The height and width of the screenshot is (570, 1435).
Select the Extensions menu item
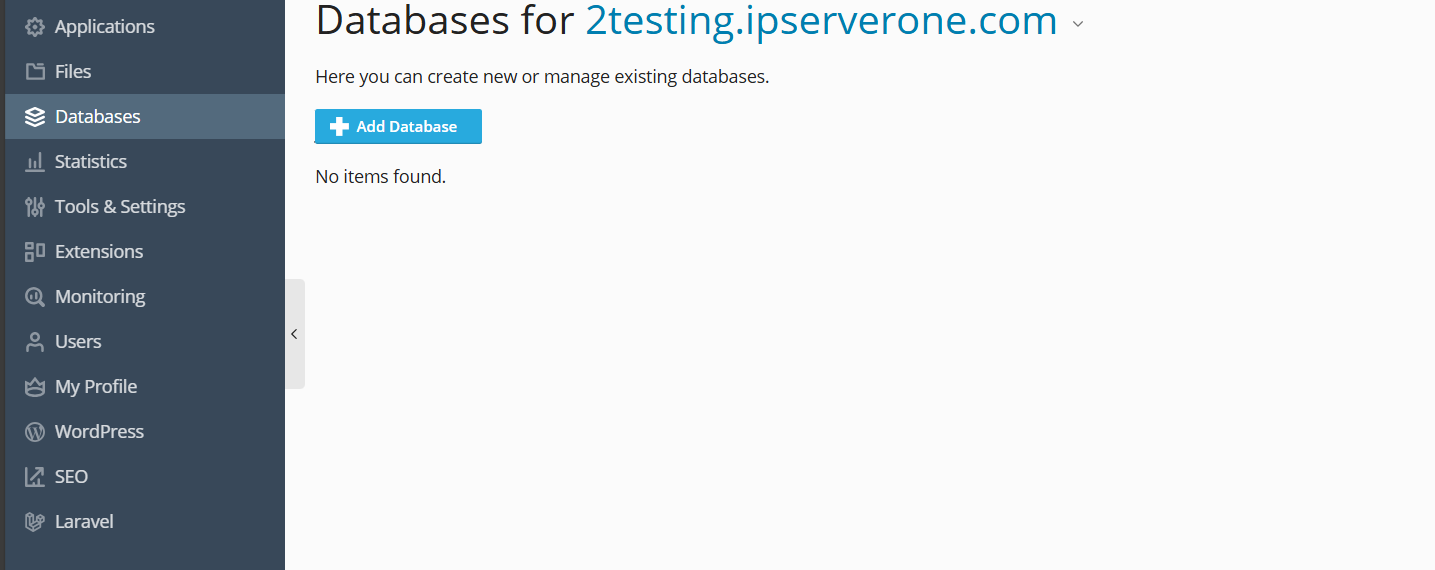(99, 252)
